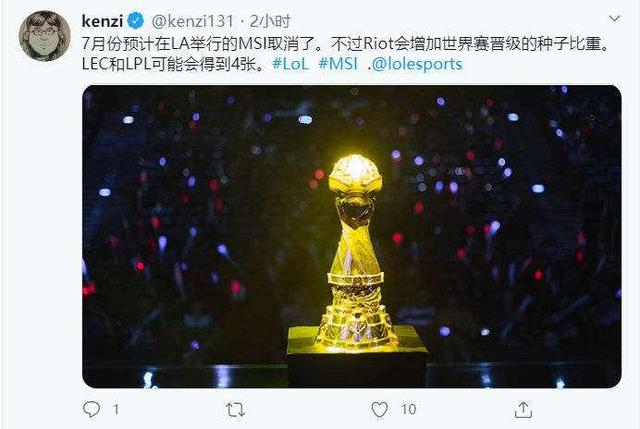Click the text line LEC和LPL可能会得到4张
The height and width of the screenshot is (429, 640).
click(173, 64)
